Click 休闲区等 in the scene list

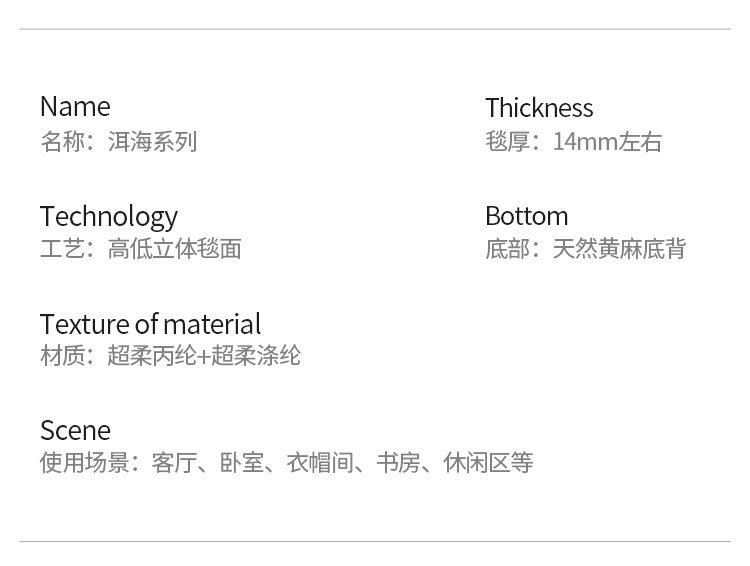(x=488, y=463)
